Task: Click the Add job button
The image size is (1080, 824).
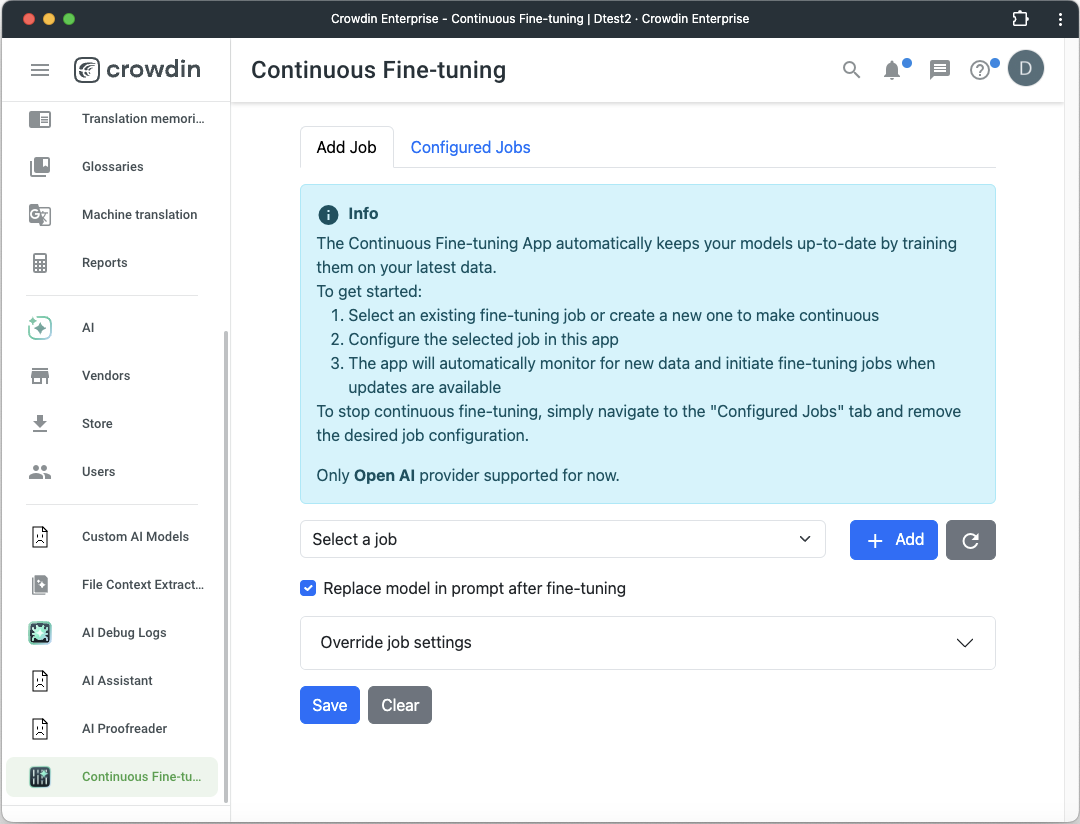Action: 893,540
